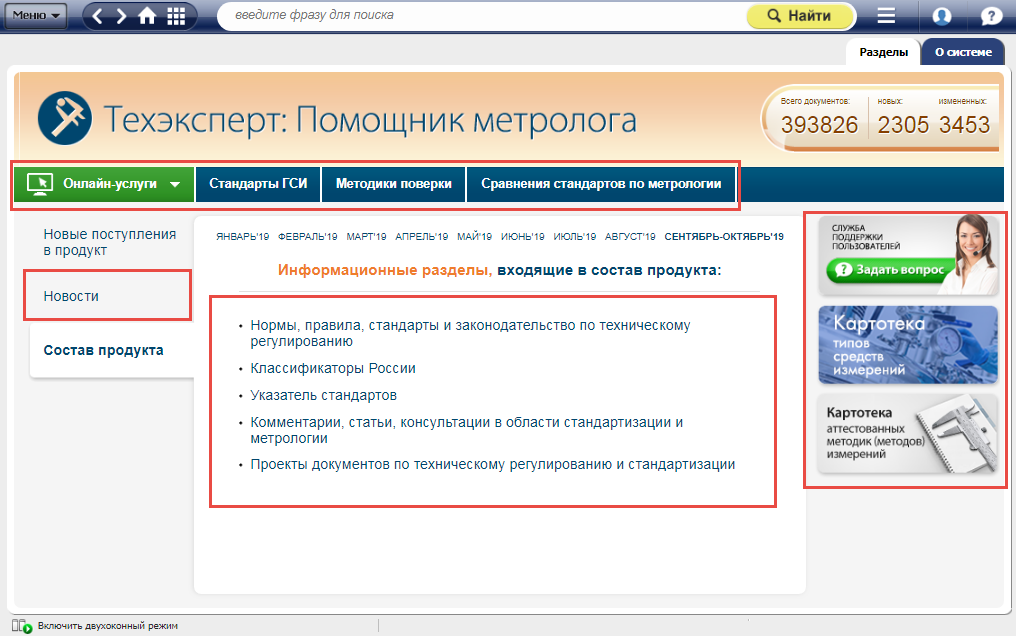
Task: Open the Классификаторы России link
Action: (x=333, y=368)
